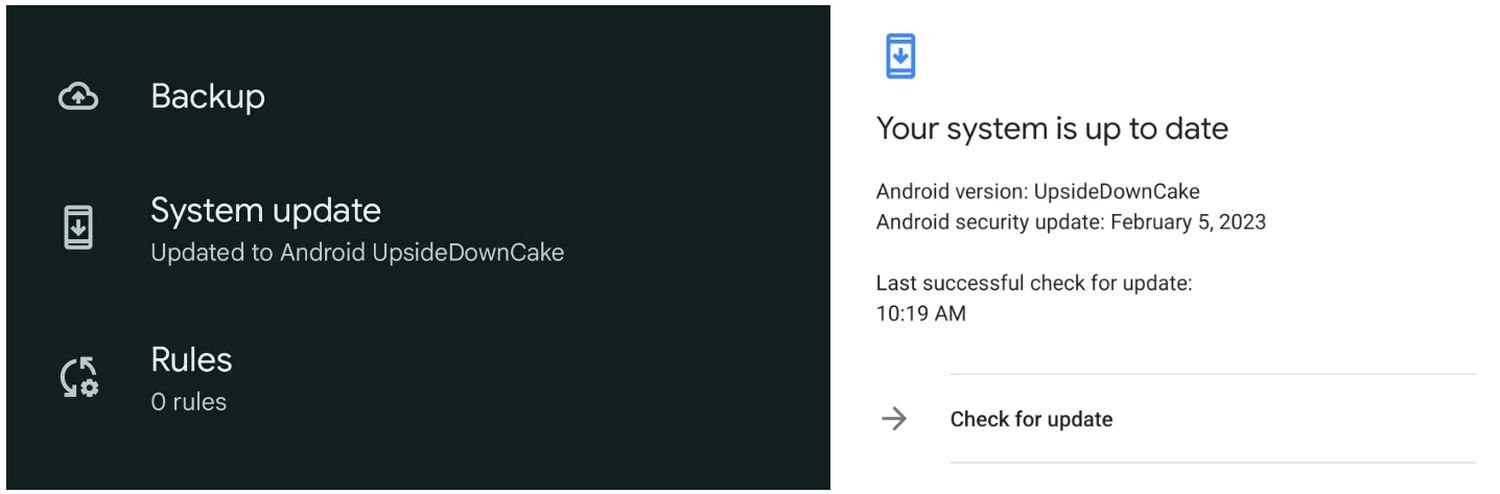This screenshot has width=1500, height=494.
Task: Click the blue system update download icon
Action: (900, 56)
